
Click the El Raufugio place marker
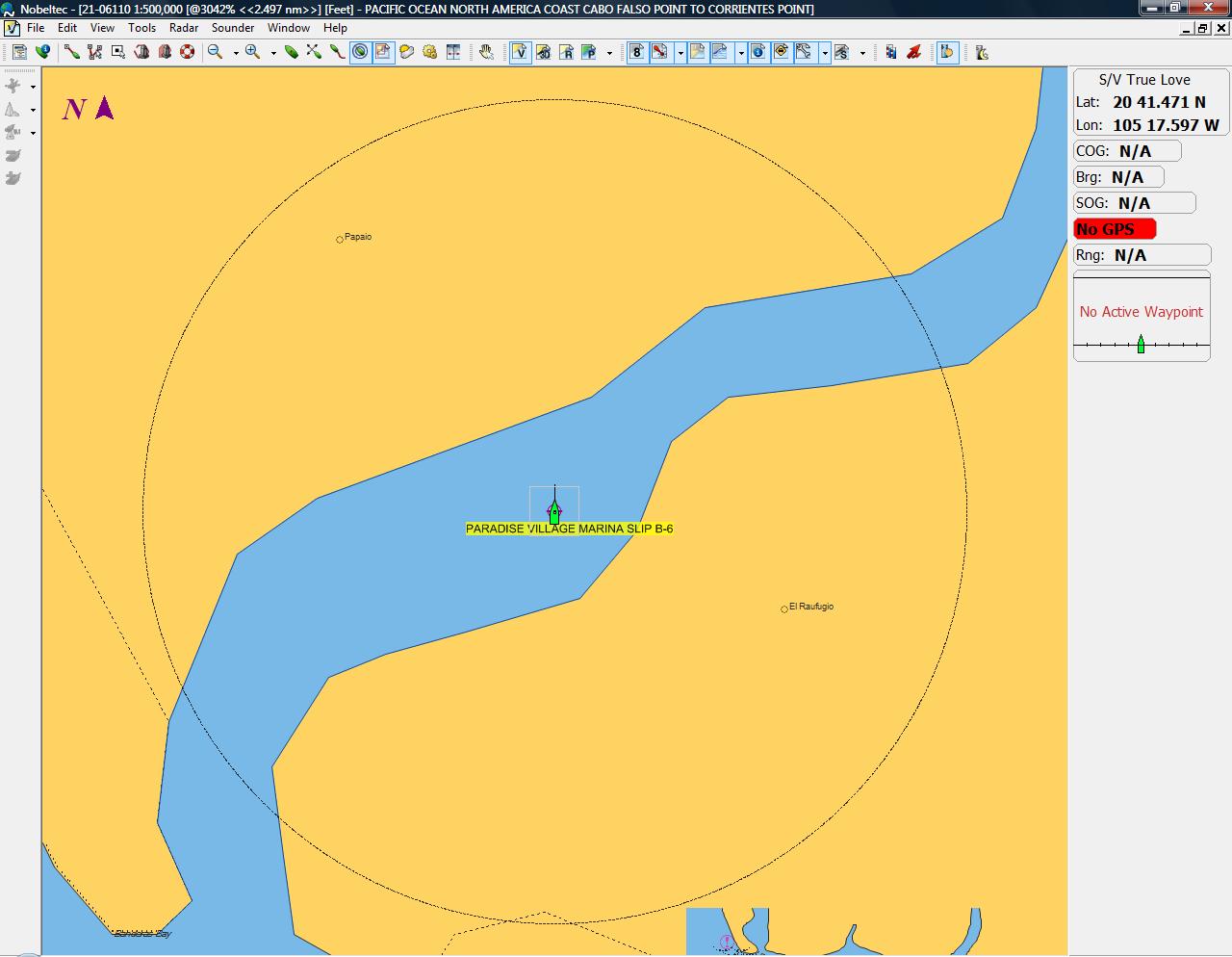[784, 608]
